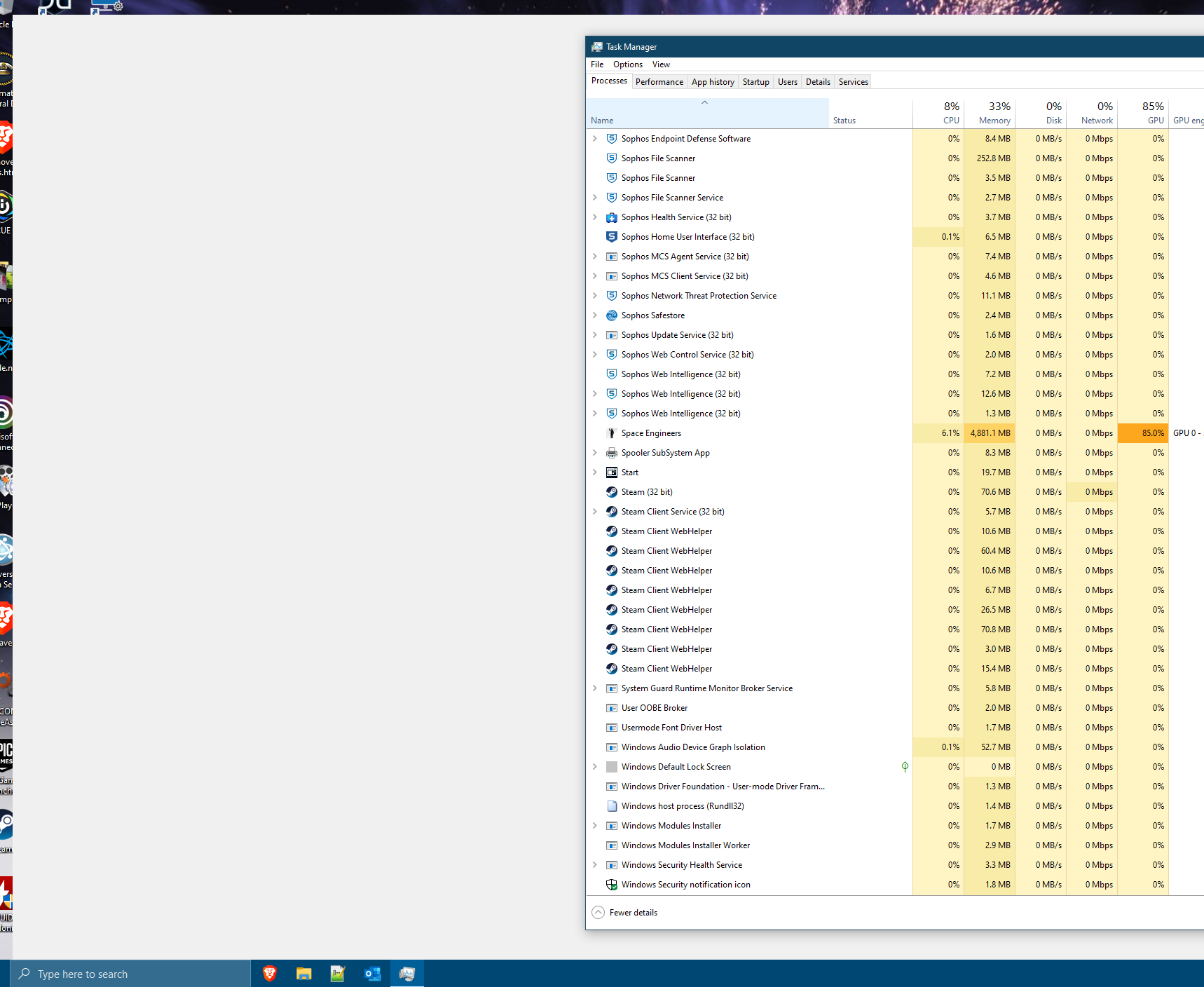The image size is (1204, 987).
Task: Click the Space Engineers process icon
Action: 611,433
